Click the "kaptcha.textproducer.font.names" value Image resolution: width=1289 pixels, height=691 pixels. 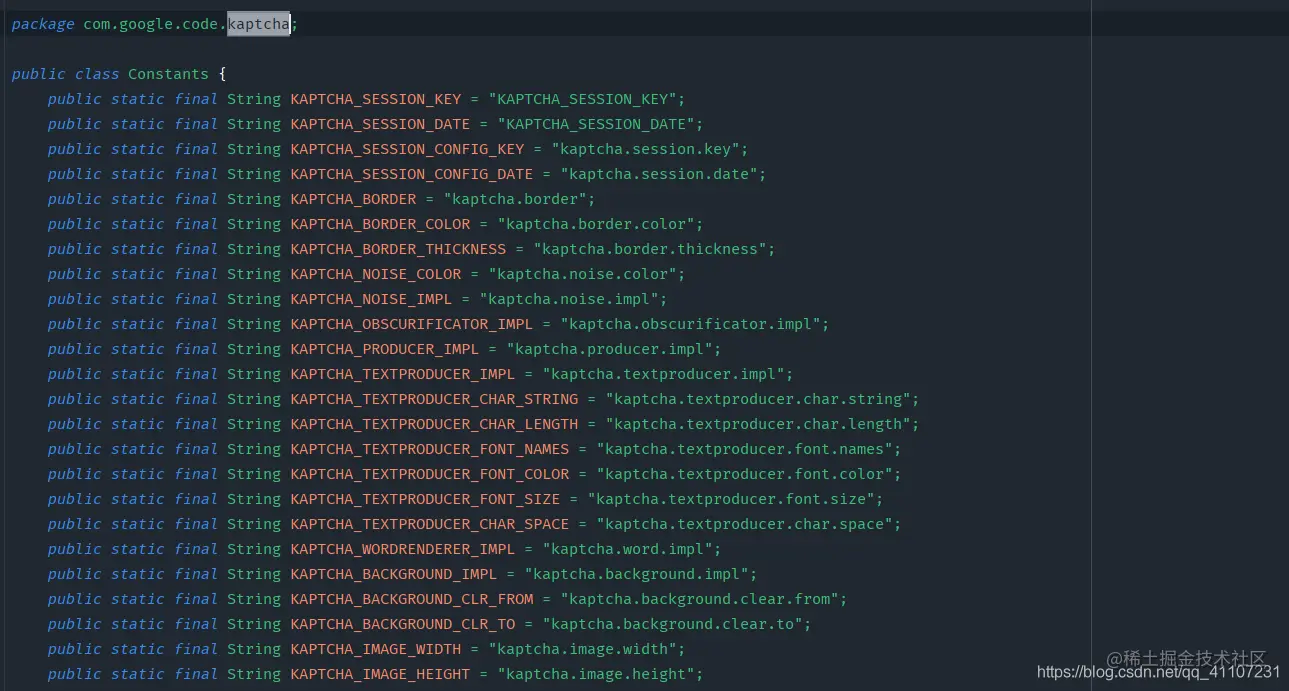tap(745, 449)
